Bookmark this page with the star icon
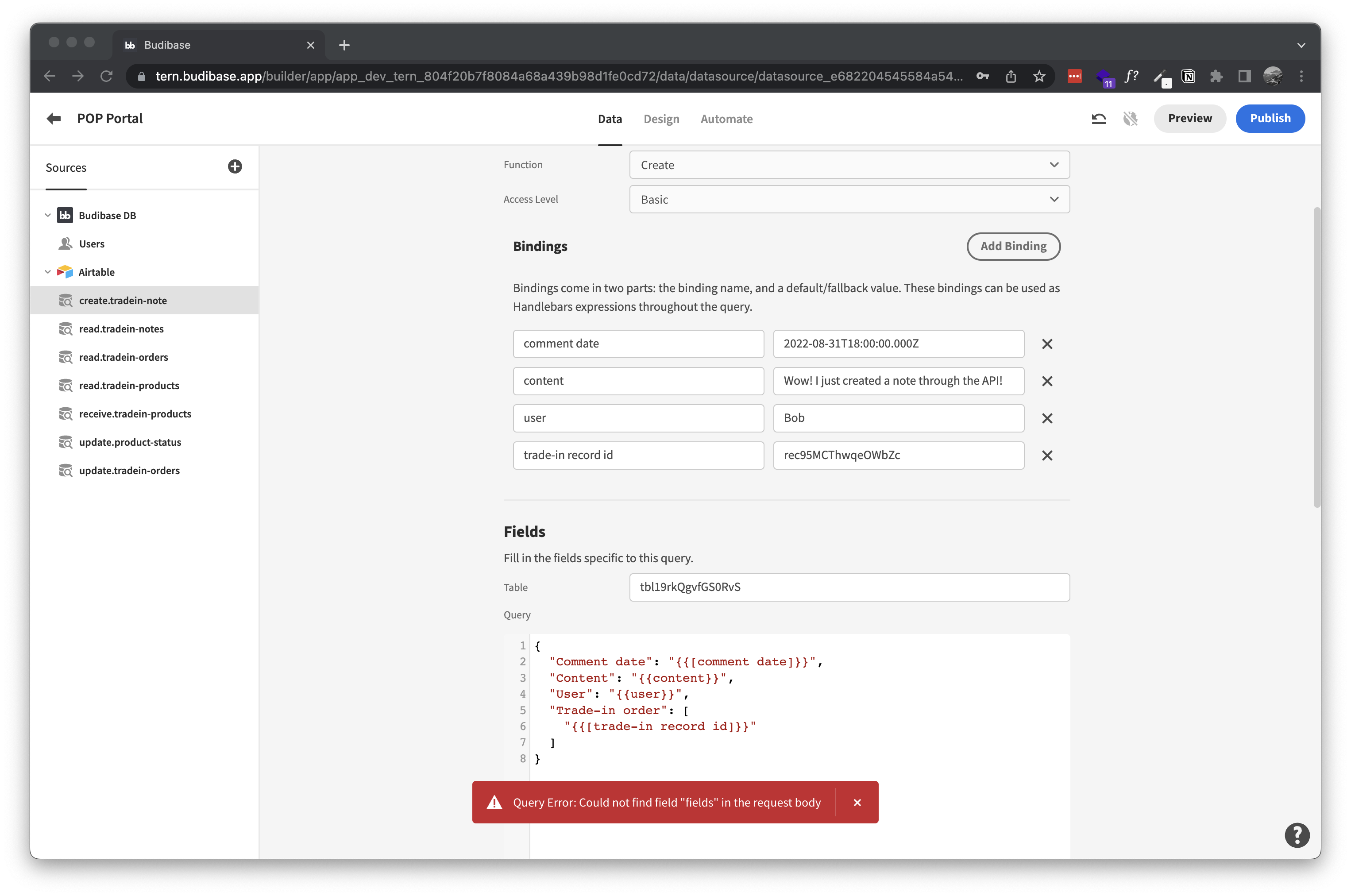1351x896 pixels. coord(1038,76)
